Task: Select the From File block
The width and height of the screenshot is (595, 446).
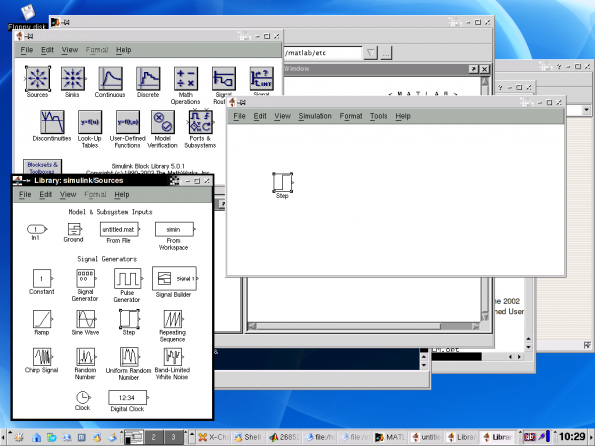Action: pos(119,229)
